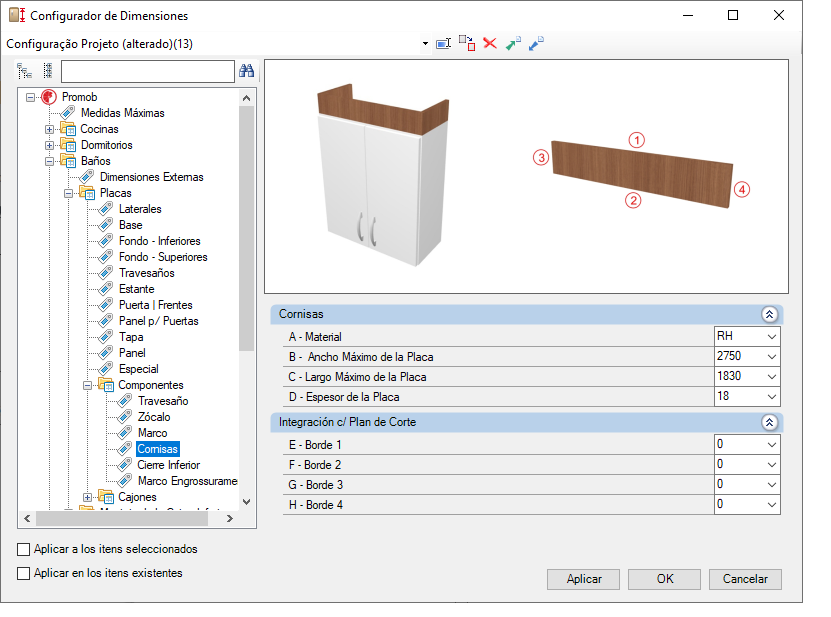Collapse the Cornisas section header chevron

[770, 314]
